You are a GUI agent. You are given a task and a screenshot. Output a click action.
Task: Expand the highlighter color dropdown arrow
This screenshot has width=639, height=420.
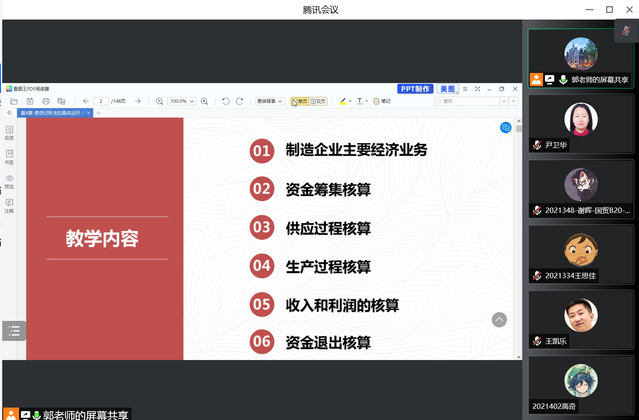(x=350, y=101)
